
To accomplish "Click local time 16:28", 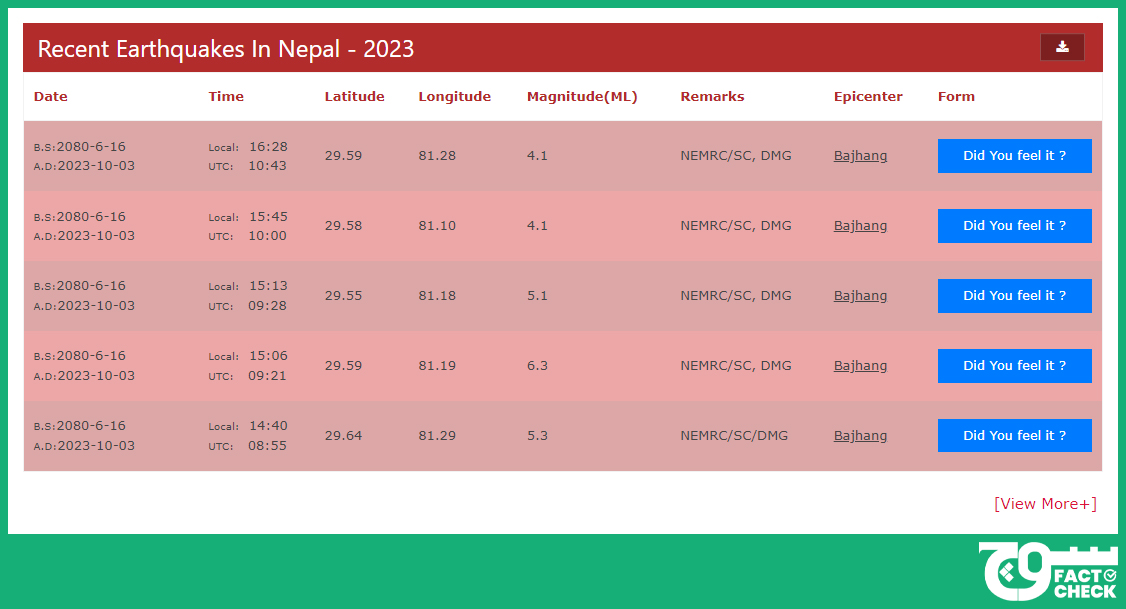I will coord(269,147).
